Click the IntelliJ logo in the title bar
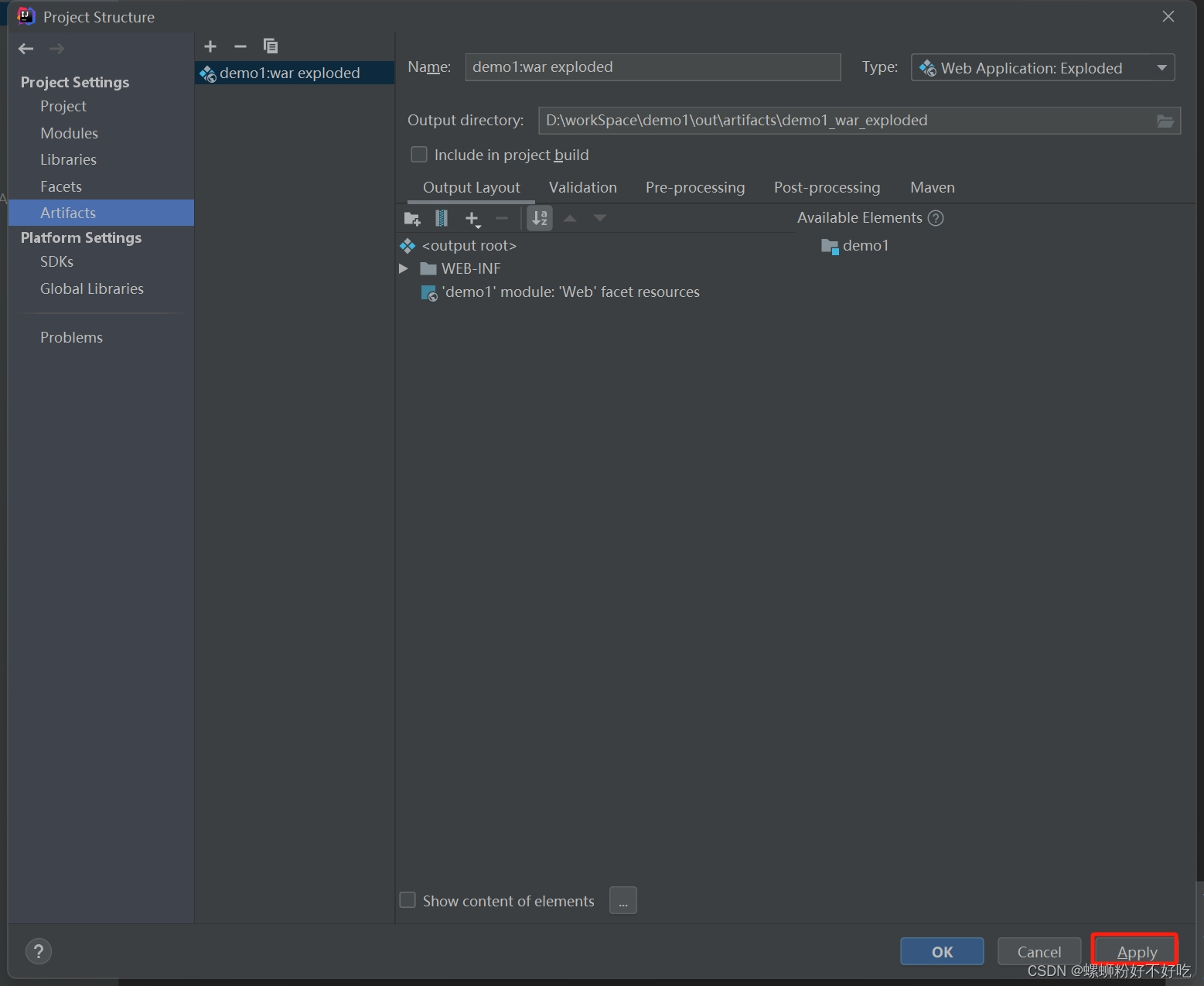This screenshot has height=986, width=1204. [x=26, y=16]
